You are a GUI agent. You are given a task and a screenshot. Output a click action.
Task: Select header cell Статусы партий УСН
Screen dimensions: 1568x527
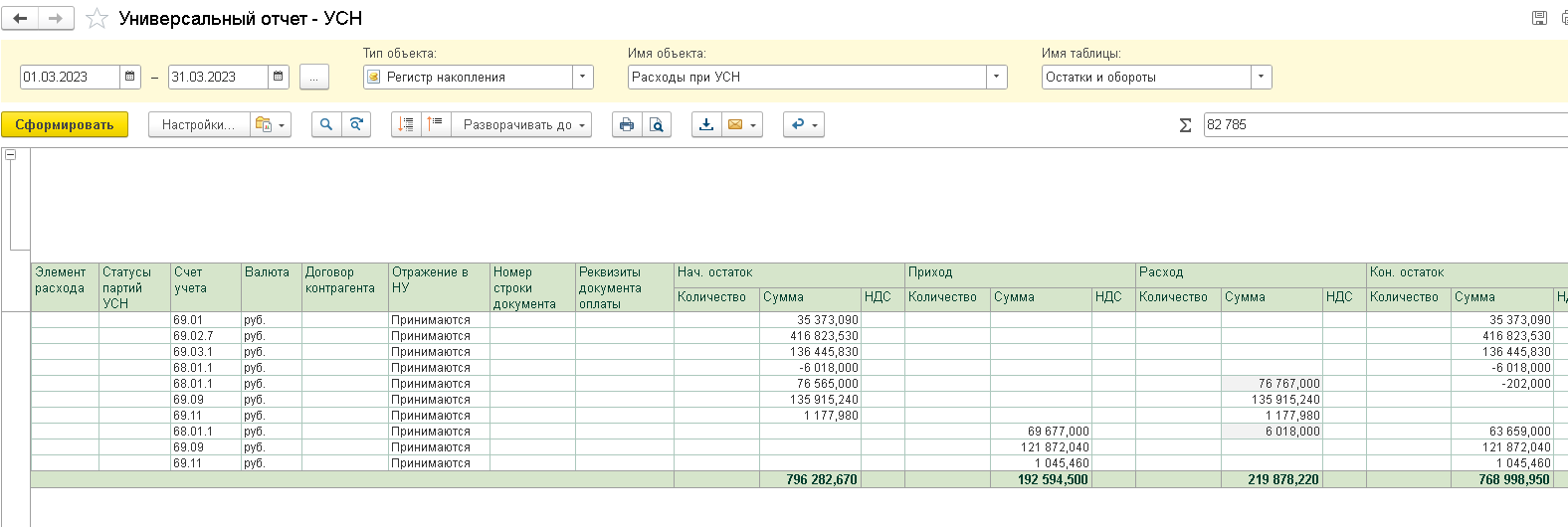(x=134, y=287)
